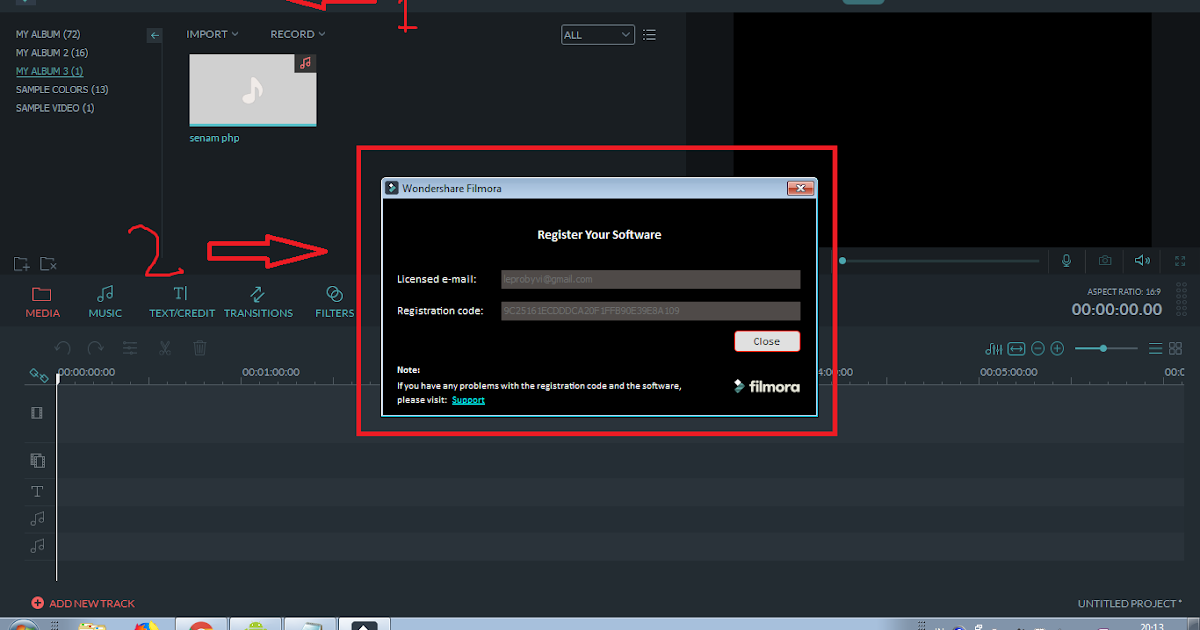Screen dimensions: 1200x630
Task: Select My Album 2 (16)
Action: pyautogui.click(x=52, y=52)
